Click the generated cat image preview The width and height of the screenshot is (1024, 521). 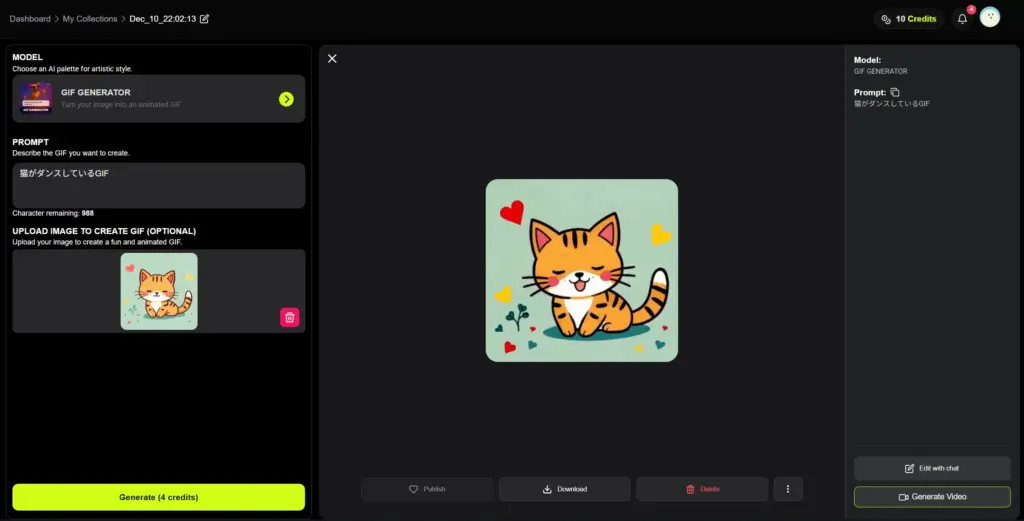pyautogui.click(x=582, y=270)
